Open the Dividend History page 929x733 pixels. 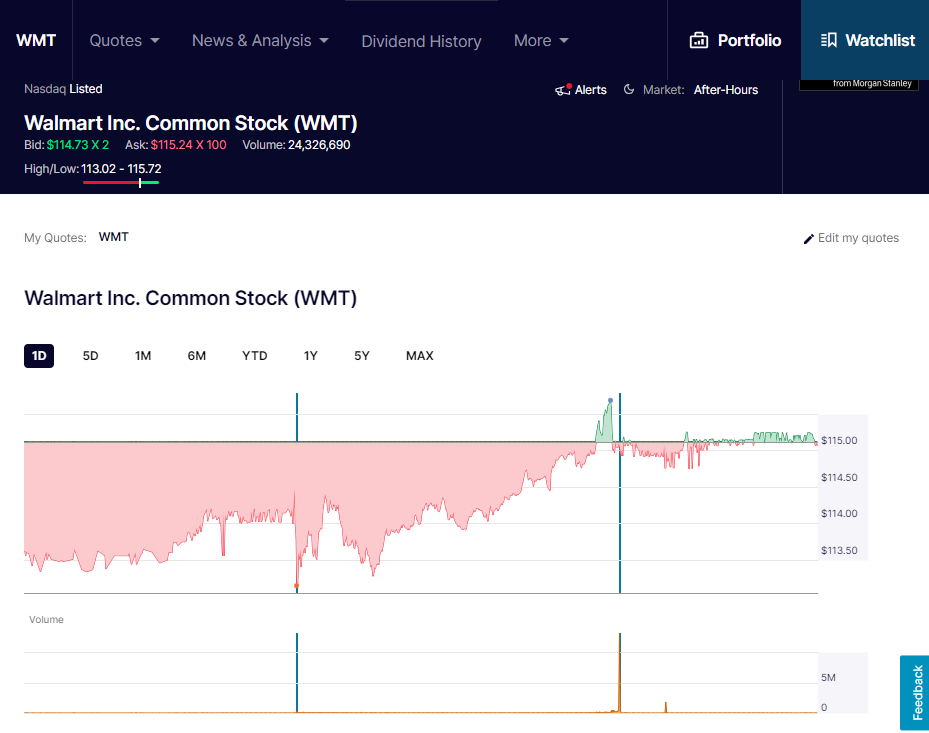coord(421,41)
